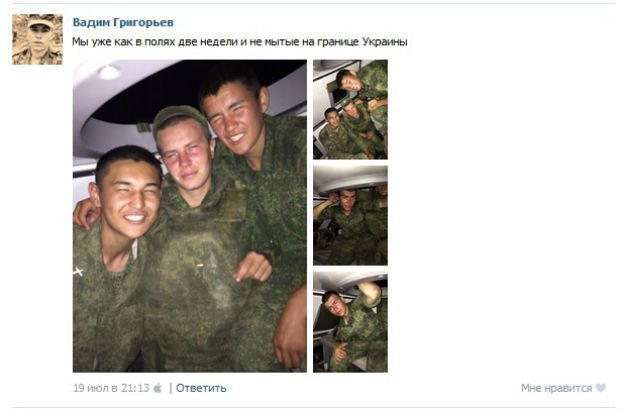Open the sepia profile avatar of post author
620x410 pixels.
pyautogui.click(x=37, y=40)
